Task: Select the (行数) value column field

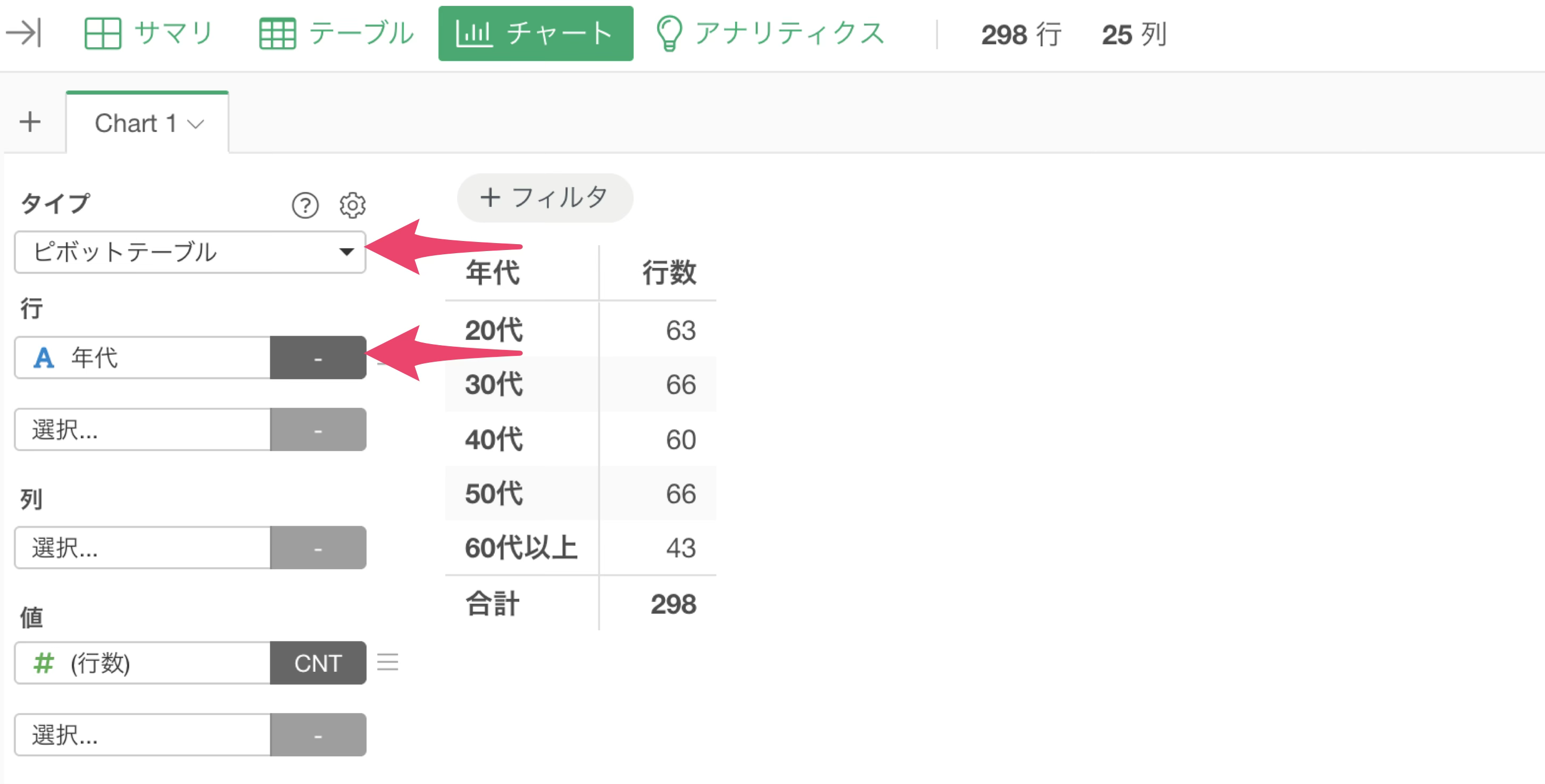Action: pos(143,663)
